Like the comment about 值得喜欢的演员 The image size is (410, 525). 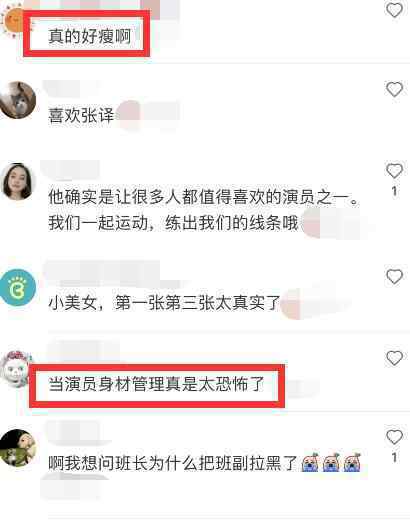coord(394,171)
